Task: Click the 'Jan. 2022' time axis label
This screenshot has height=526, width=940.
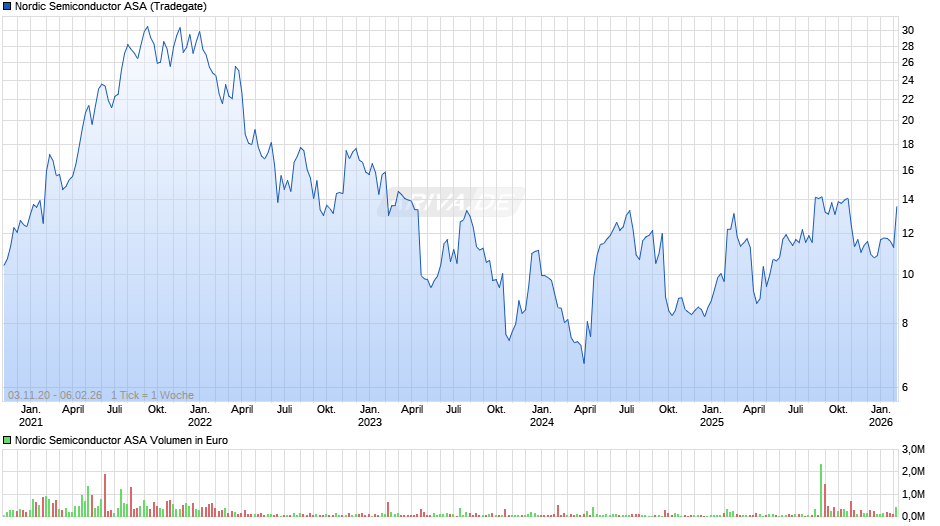Action: click(200, 416)
